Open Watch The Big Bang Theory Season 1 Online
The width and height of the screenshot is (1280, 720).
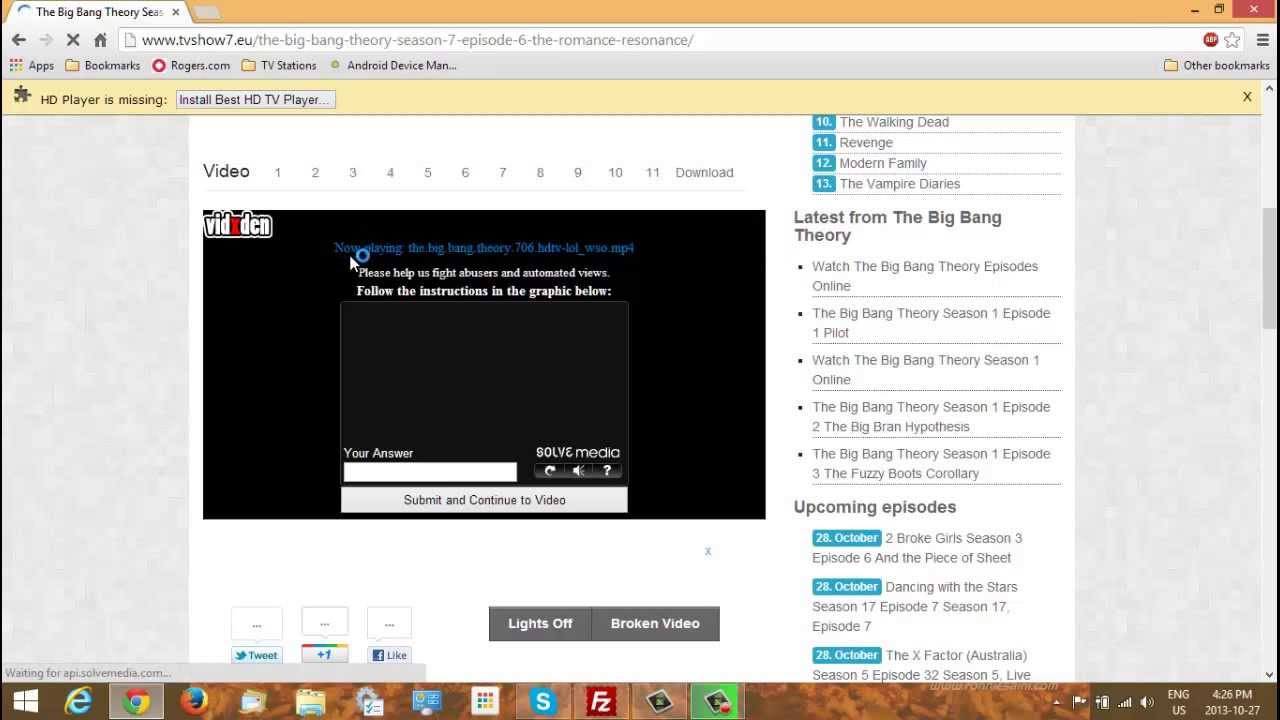[x=925, y=370]
